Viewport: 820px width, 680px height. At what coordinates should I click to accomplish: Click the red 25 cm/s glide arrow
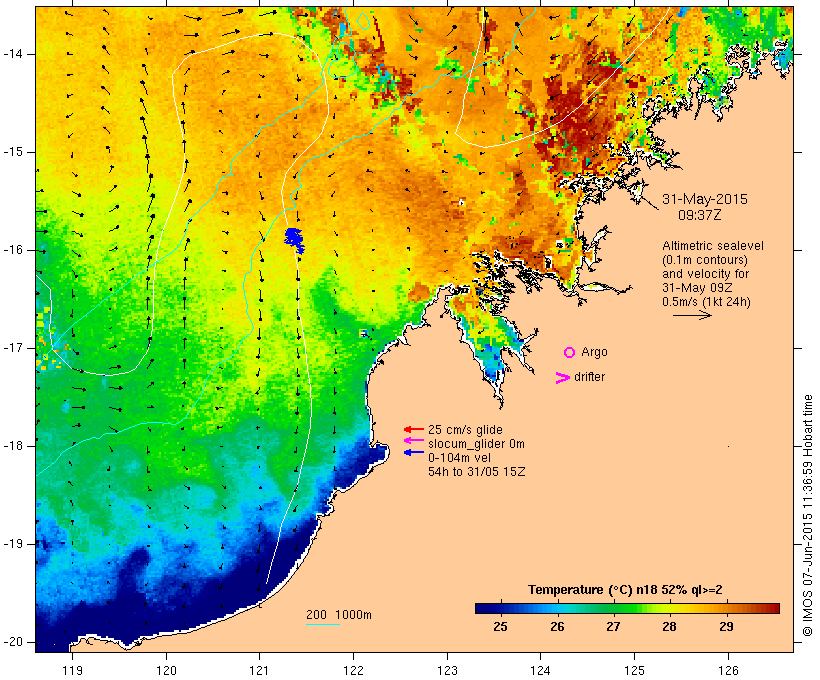coord(414,429)
